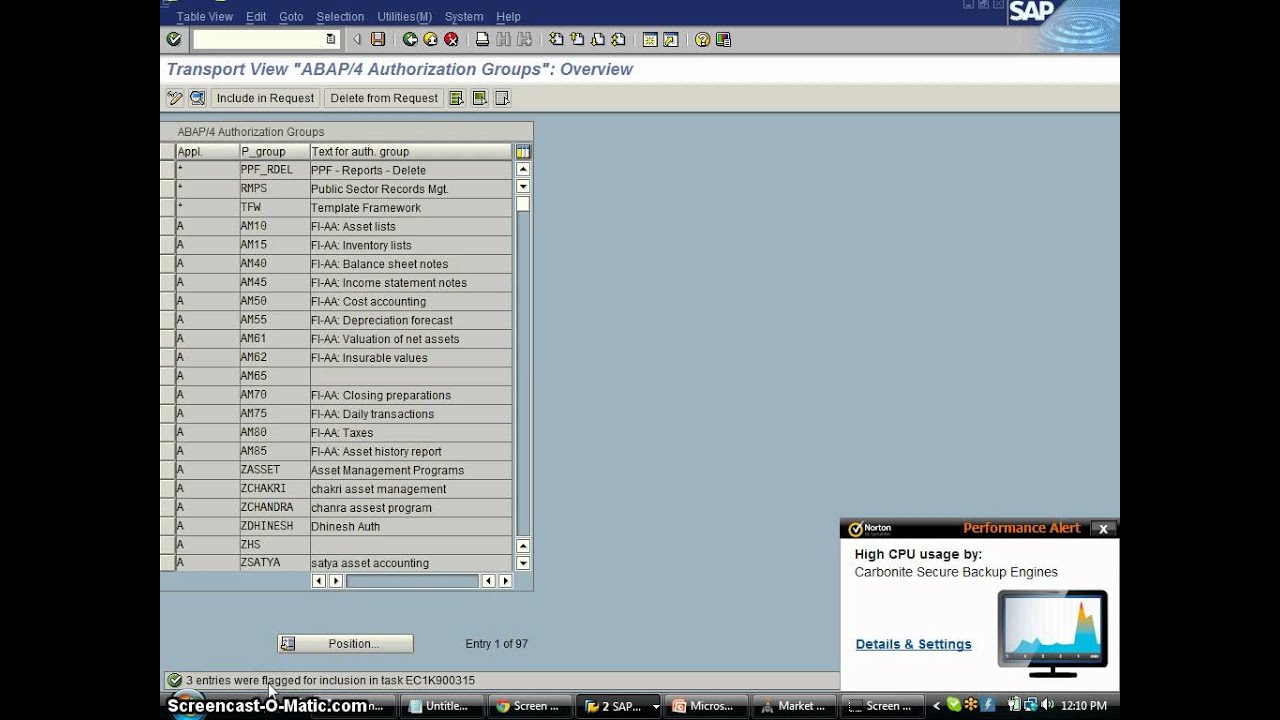Click the row selector for PPF_RDEL
The width and height of the screenshot is (1280, 720).
coord(167,170)
